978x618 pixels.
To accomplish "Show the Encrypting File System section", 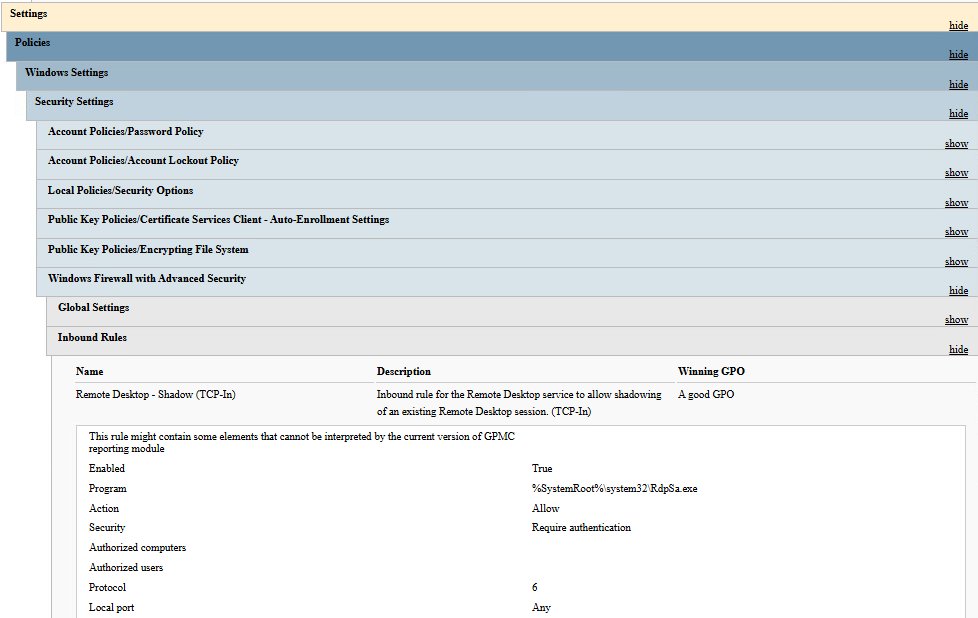I will pos(956,262).
